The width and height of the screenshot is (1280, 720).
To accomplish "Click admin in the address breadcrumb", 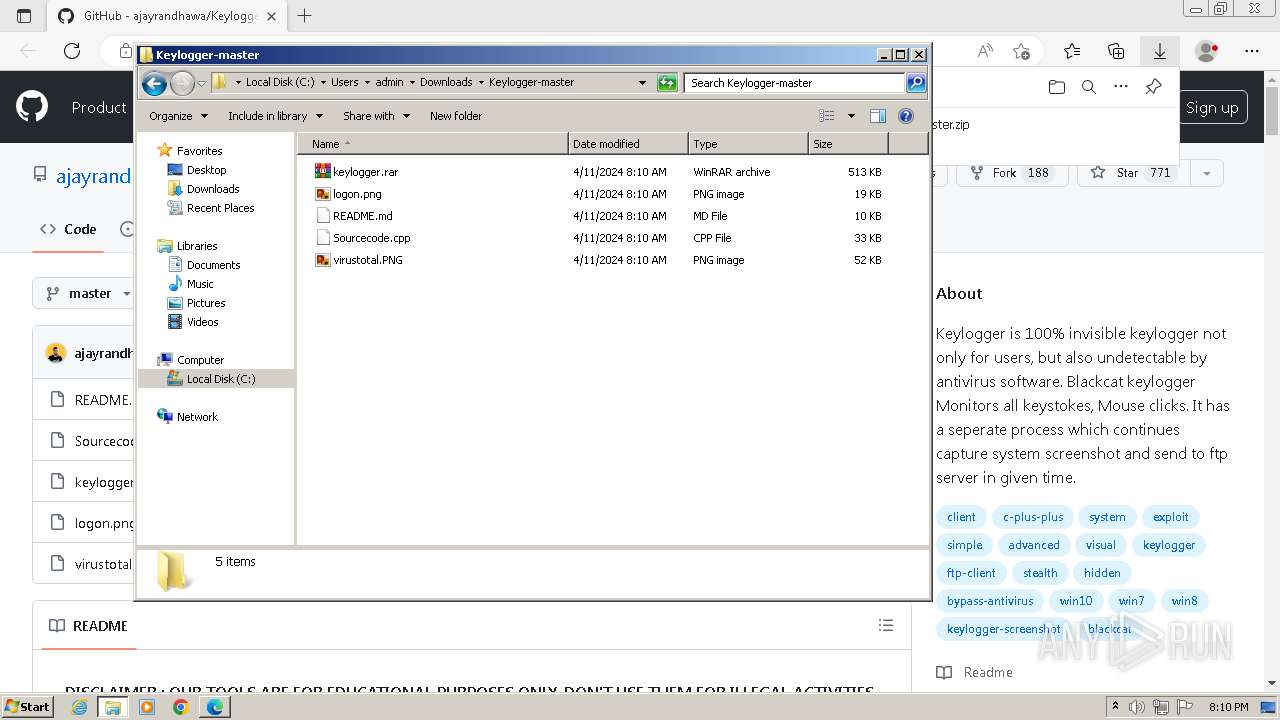I will 389,83.
